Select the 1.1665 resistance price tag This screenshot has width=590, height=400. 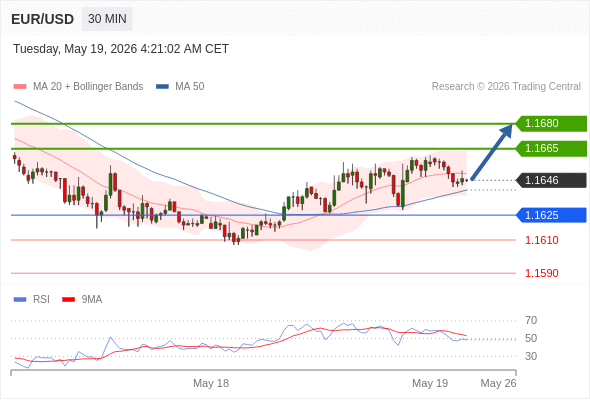[551, 148]
